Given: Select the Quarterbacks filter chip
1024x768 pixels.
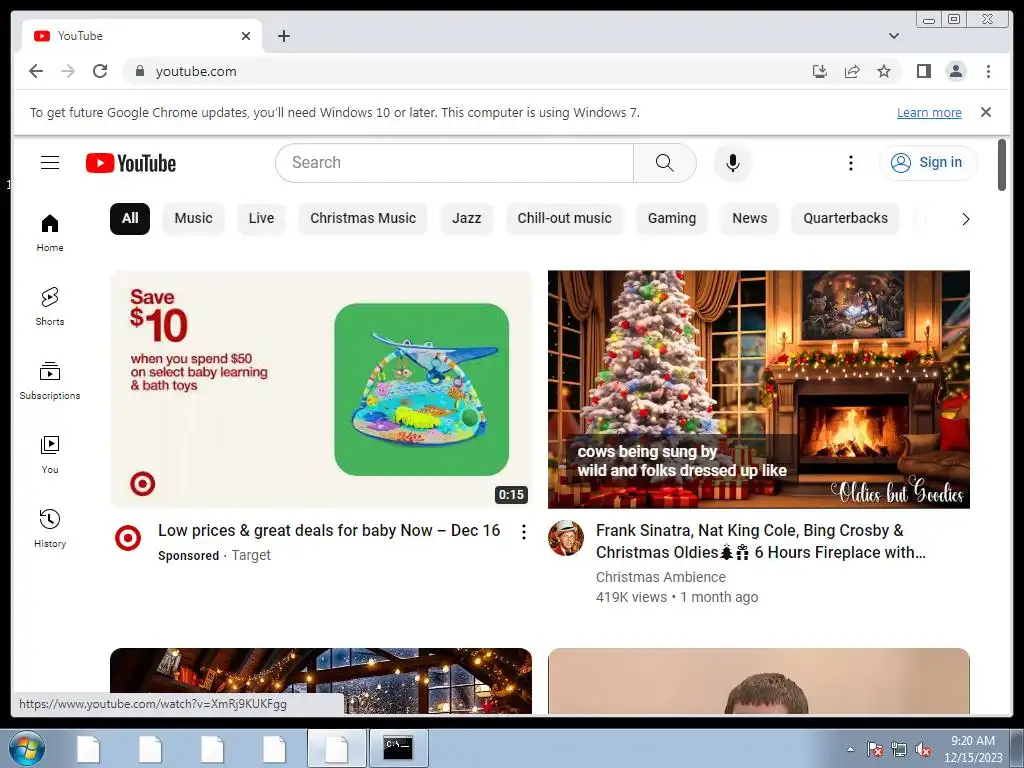Looking at the screenshot, I should [x=845, y=218].
